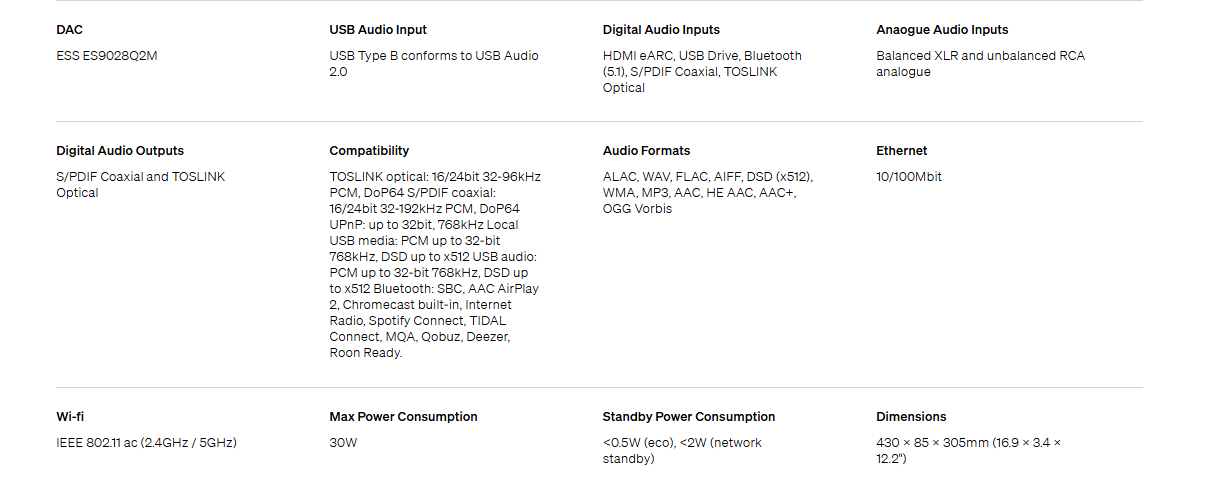
Task: Click the TOSLINK optical compatibility paragraph
Action: [x=435, y=265]
